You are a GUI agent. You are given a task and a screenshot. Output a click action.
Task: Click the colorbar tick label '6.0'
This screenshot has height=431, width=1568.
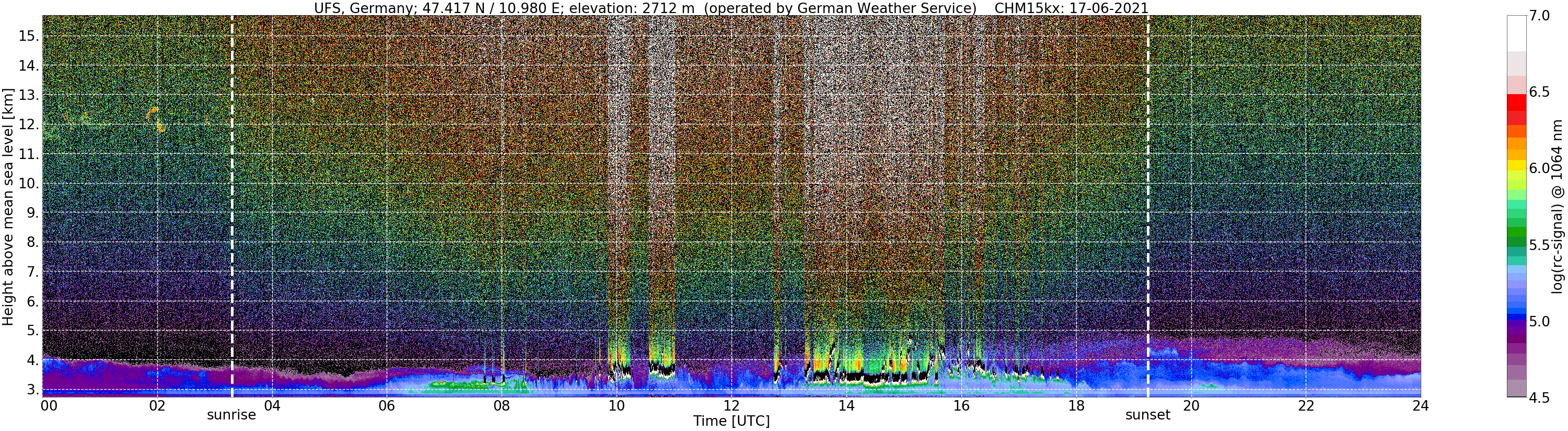(1539, 168)
